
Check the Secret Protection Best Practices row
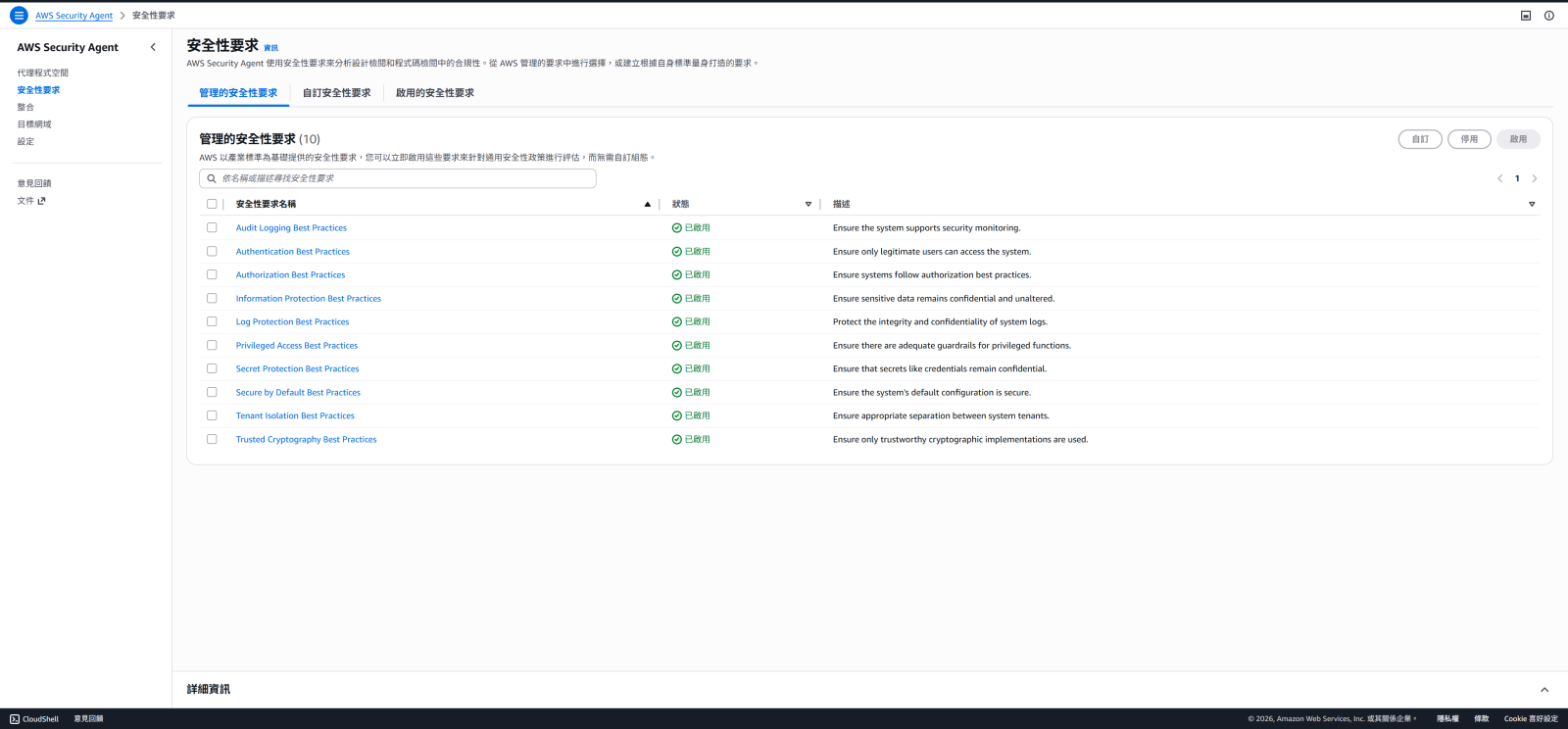(212, 368)
